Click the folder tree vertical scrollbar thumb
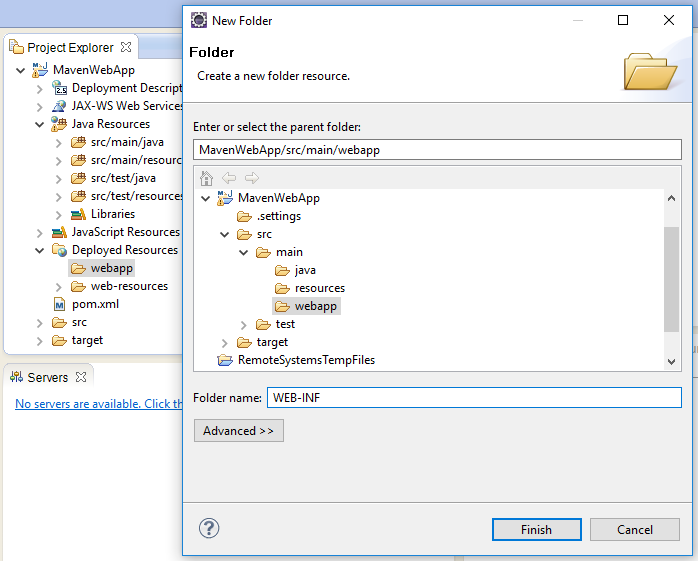Viewport: 698px width, 561px height. [x=671, y=279]
